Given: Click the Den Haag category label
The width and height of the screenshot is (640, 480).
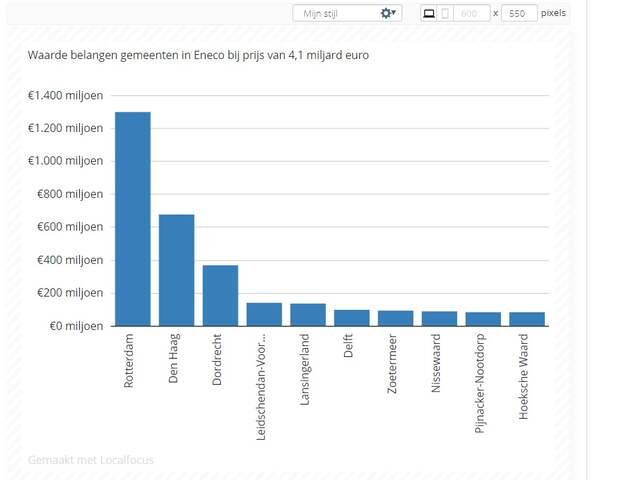Looking at the screenshot, I should click(x=173, y=358).
